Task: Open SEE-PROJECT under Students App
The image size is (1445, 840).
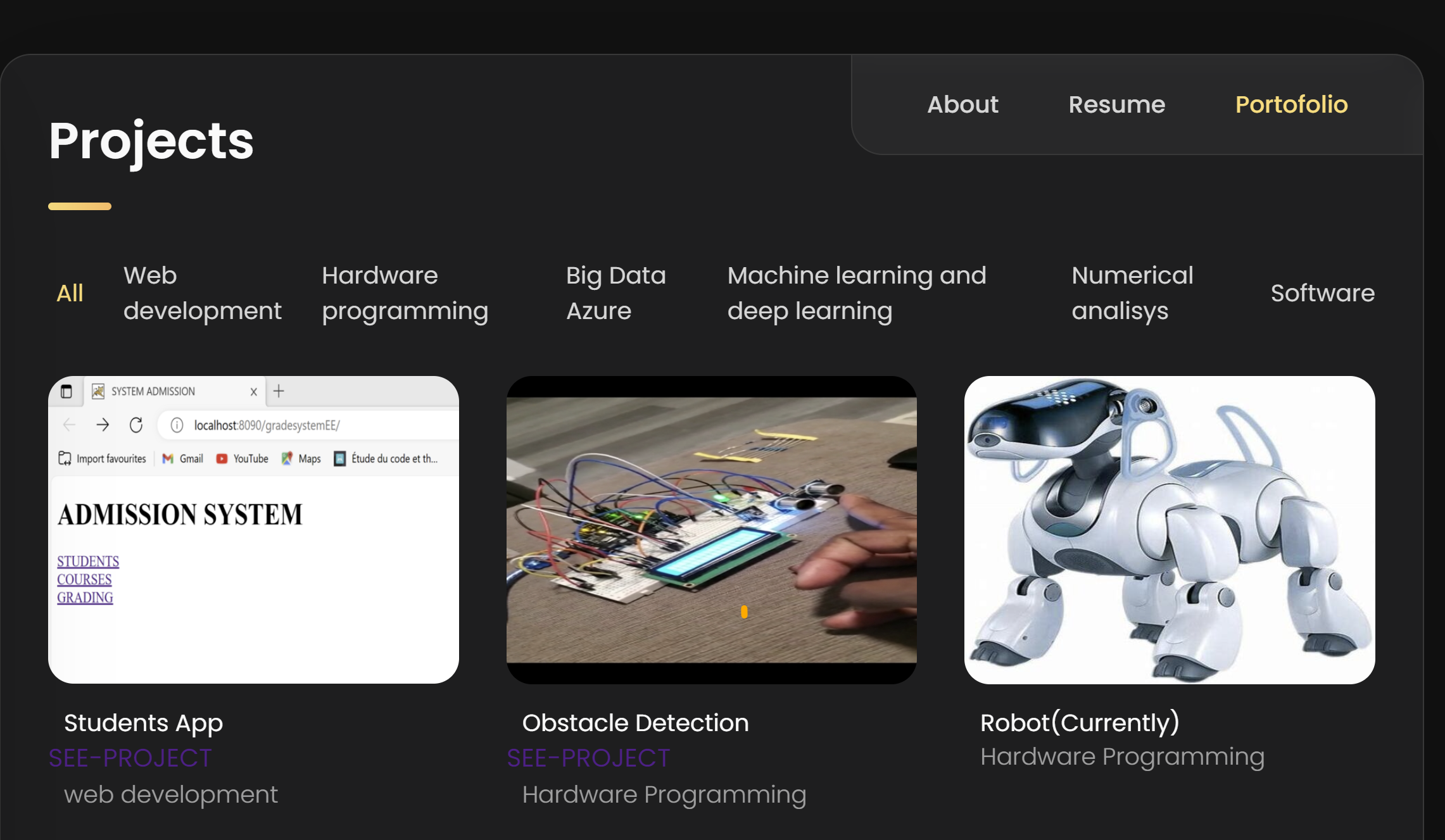Action: tap(130, 757)
